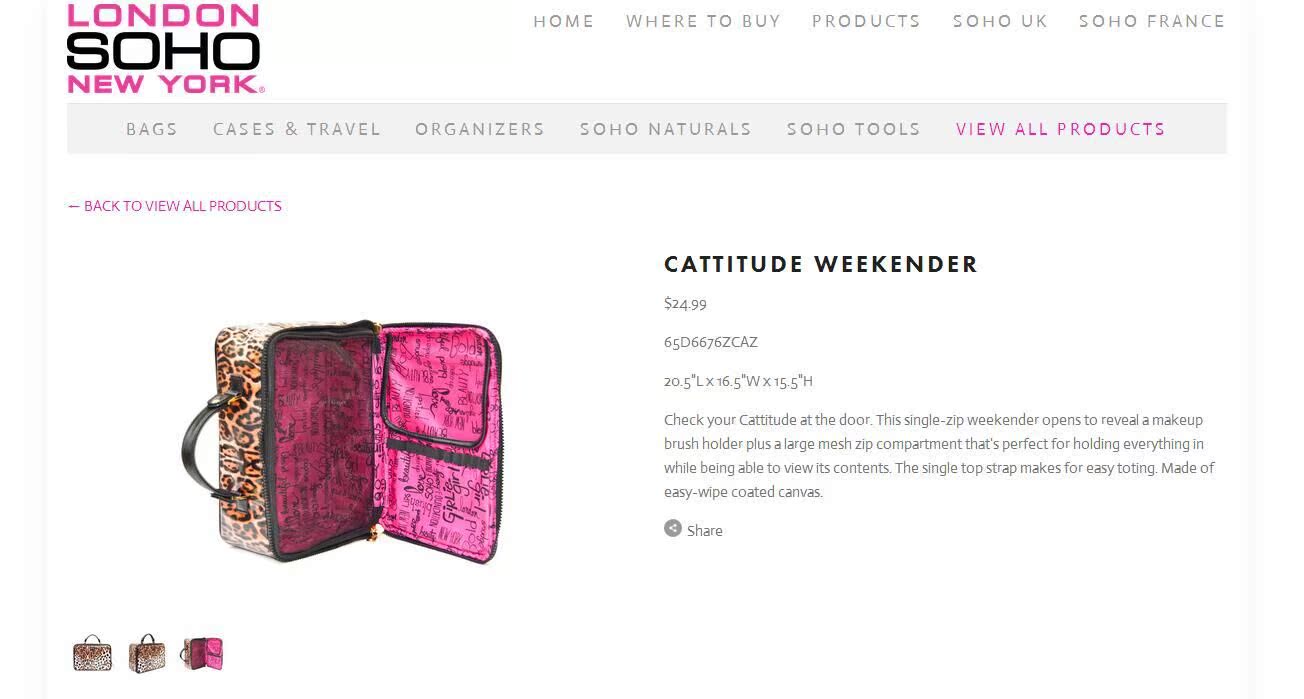The image size is (1304, 699).
Task: Open the Cases & Travel category
Action: pyautogui.click(x=297, y=129)
